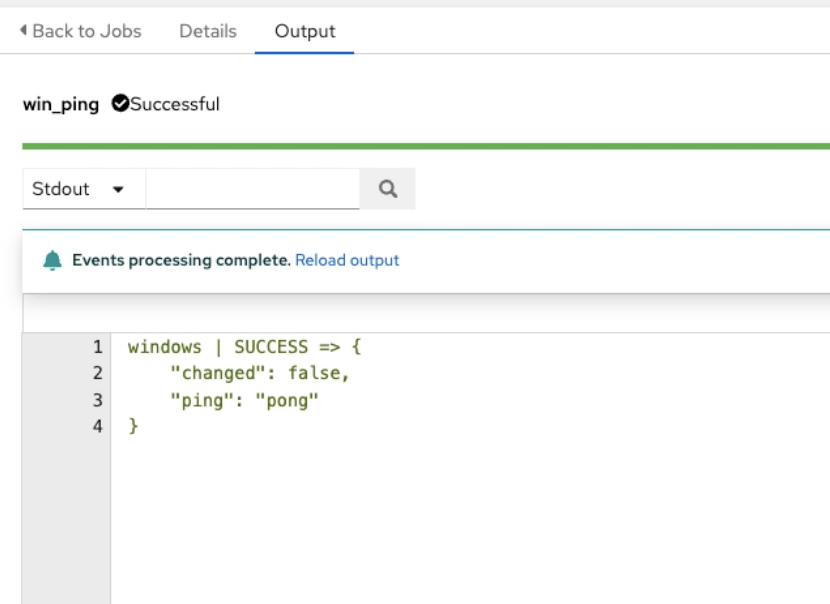
Task: Click the back caret arrow icon
Action: click(23, 30)
